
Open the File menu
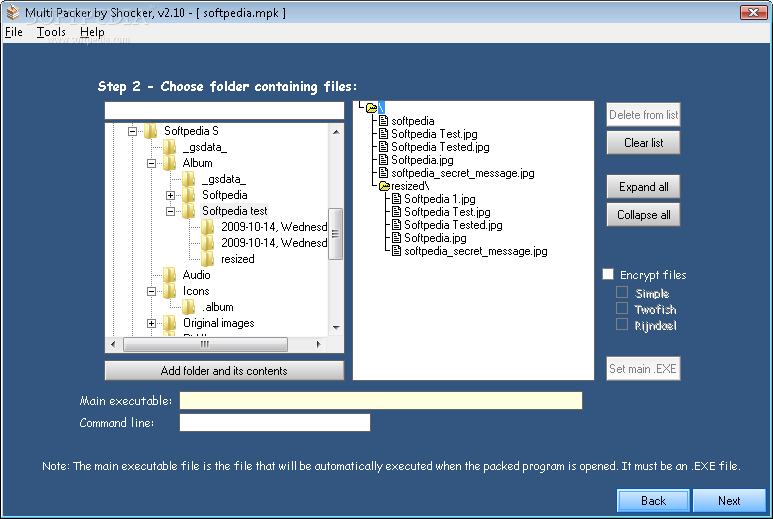click(14, 32)
